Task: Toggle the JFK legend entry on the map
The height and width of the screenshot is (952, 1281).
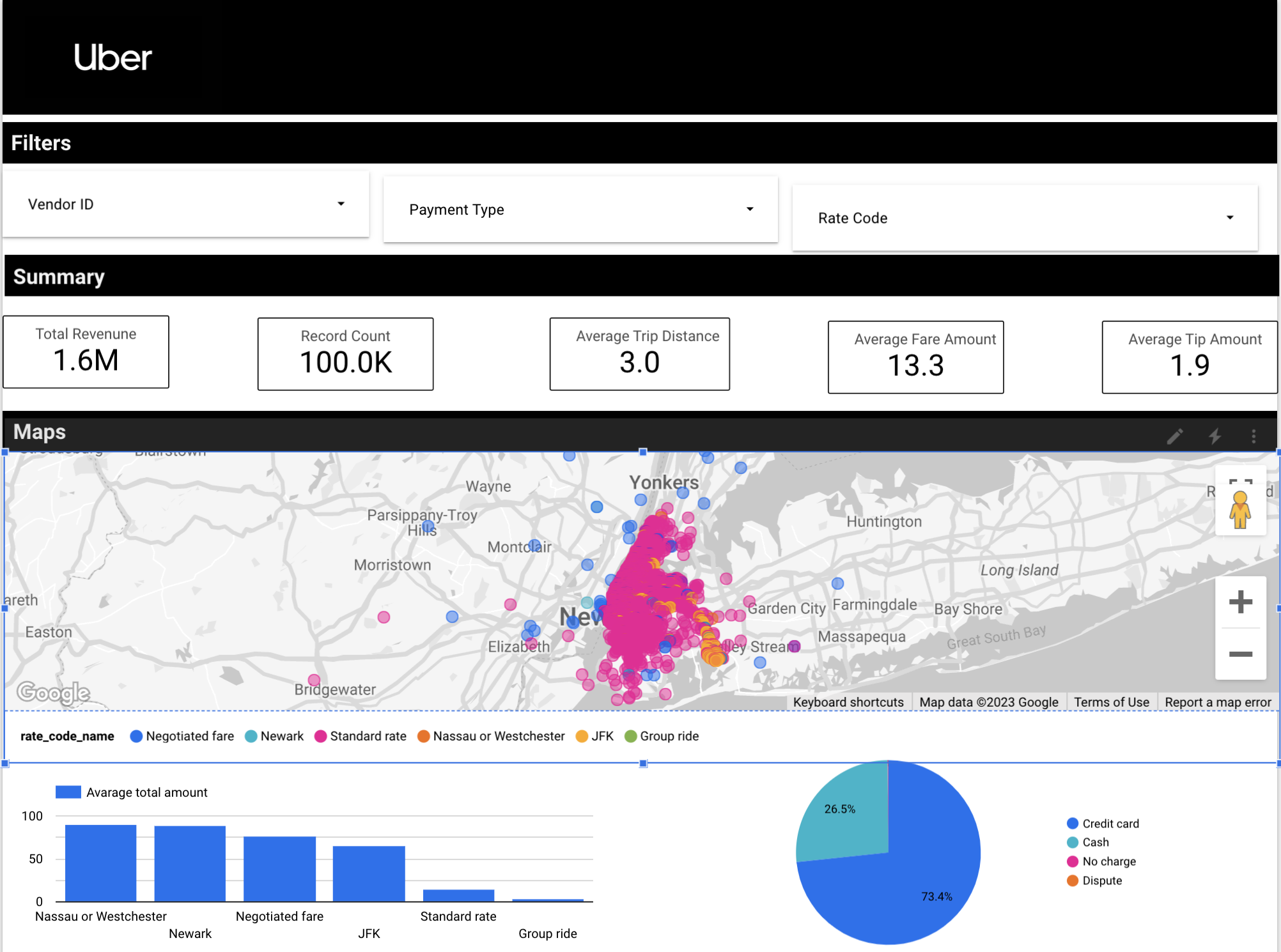Action: pyautogui.click(x=594, y=736)
